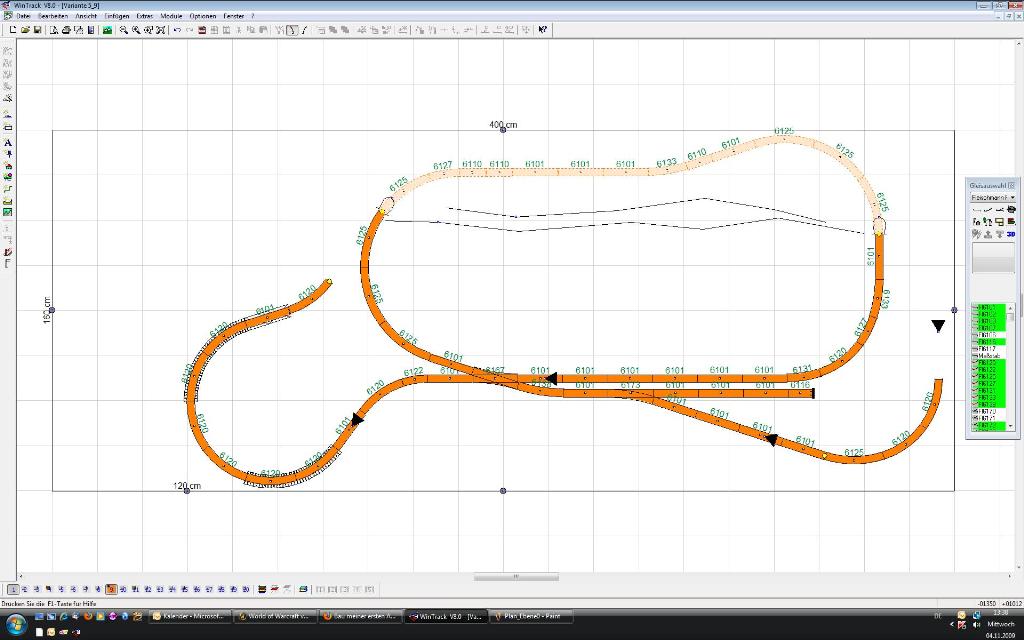The height and width of the screenshot is (640, 1024).
Task: Click the red train icon in bottom toolbar
Action: [x=275, y=589]
